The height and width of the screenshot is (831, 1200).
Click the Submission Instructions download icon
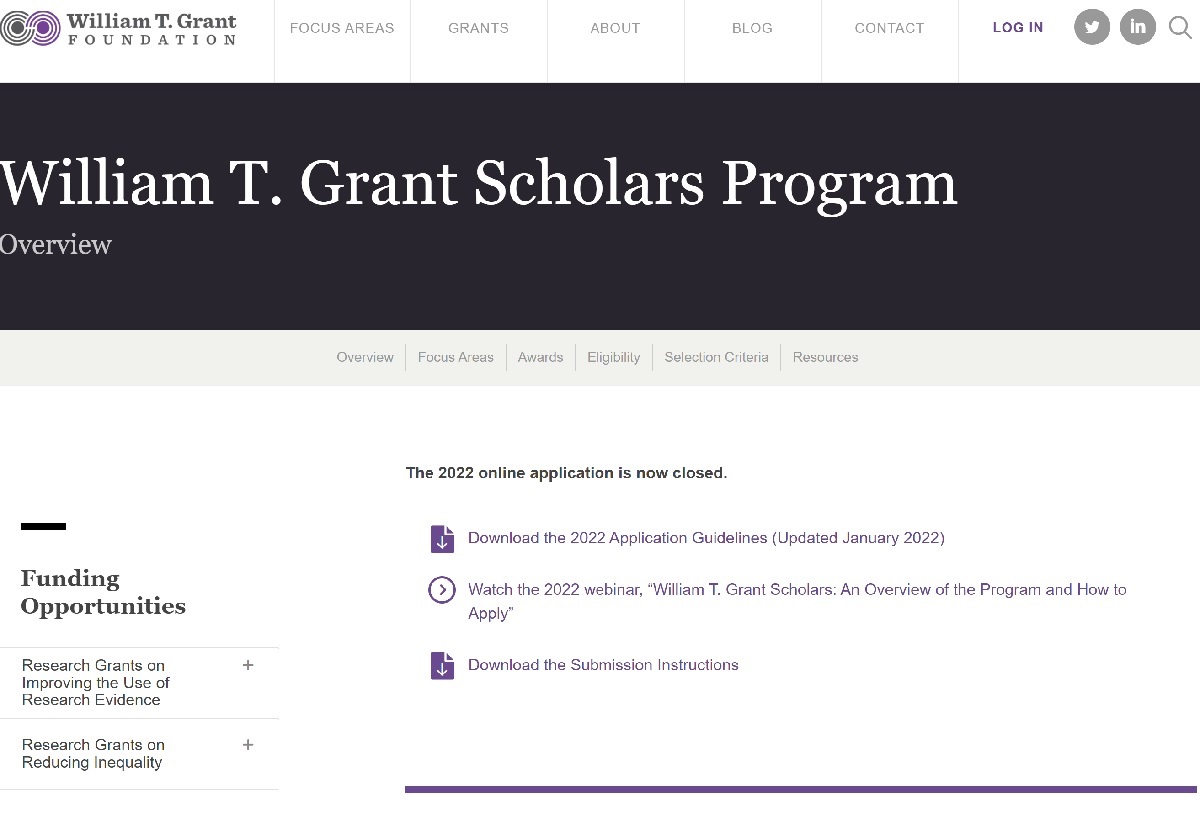pos(442,666)
